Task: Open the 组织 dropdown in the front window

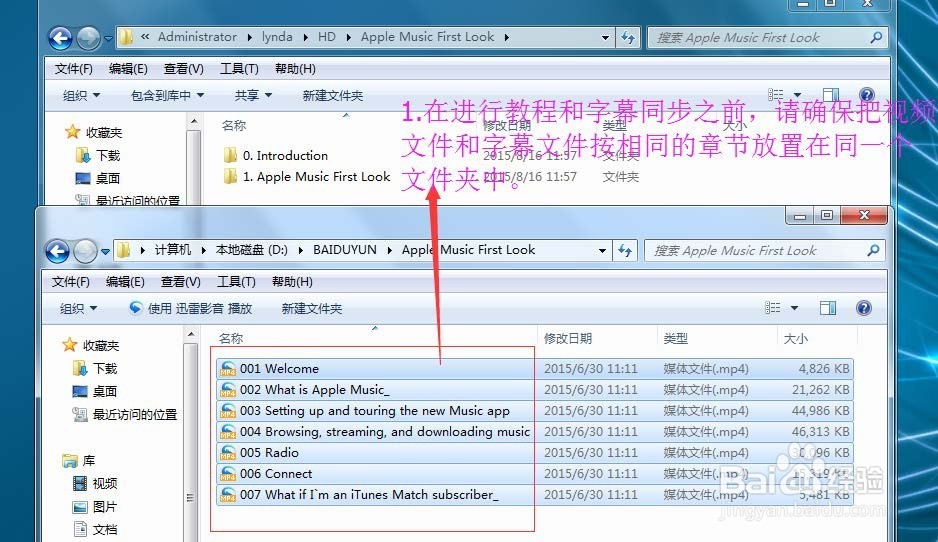Action: (x=78, y=309)
